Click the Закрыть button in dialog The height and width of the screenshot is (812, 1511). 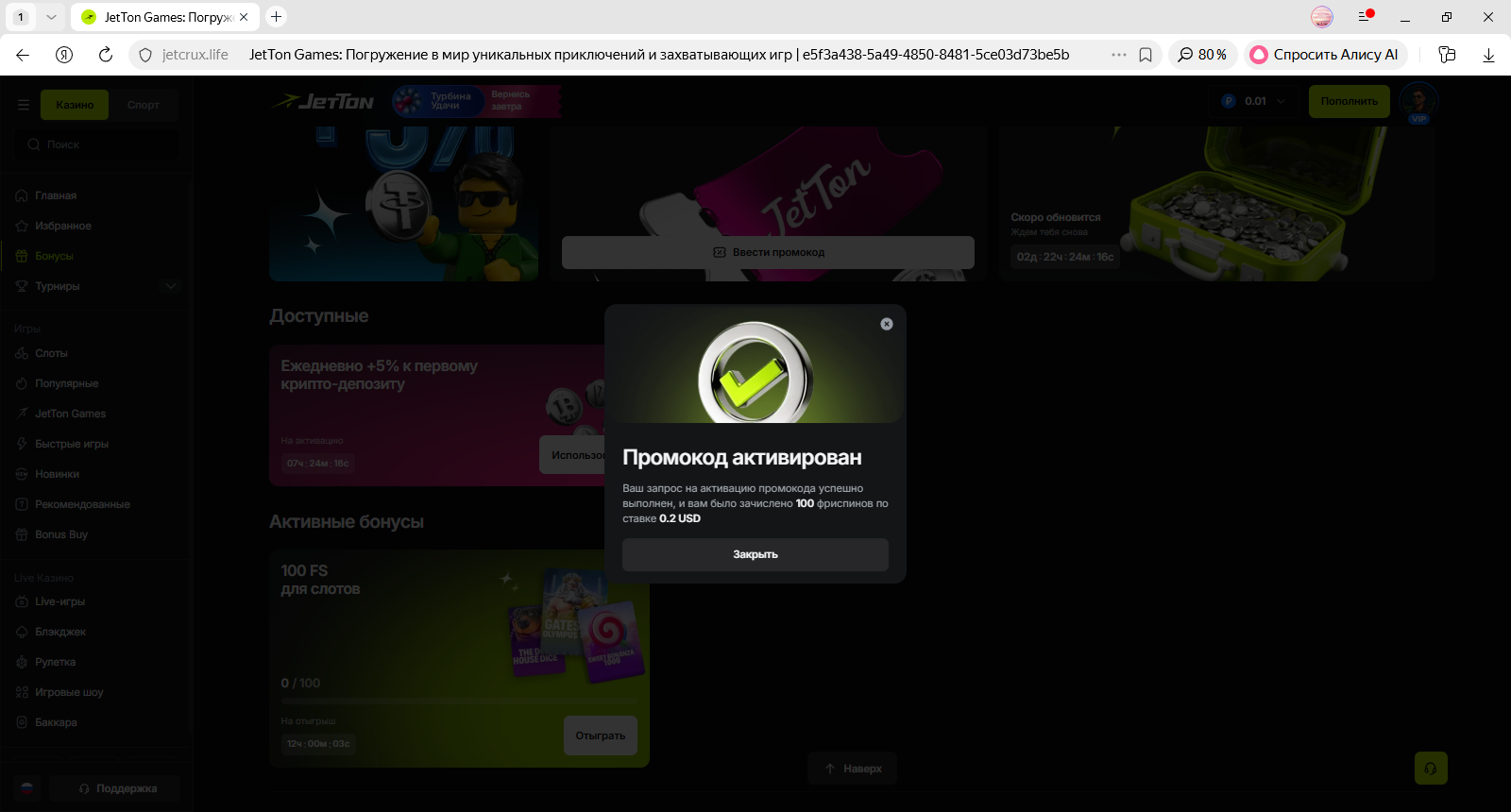coord(755,554)
